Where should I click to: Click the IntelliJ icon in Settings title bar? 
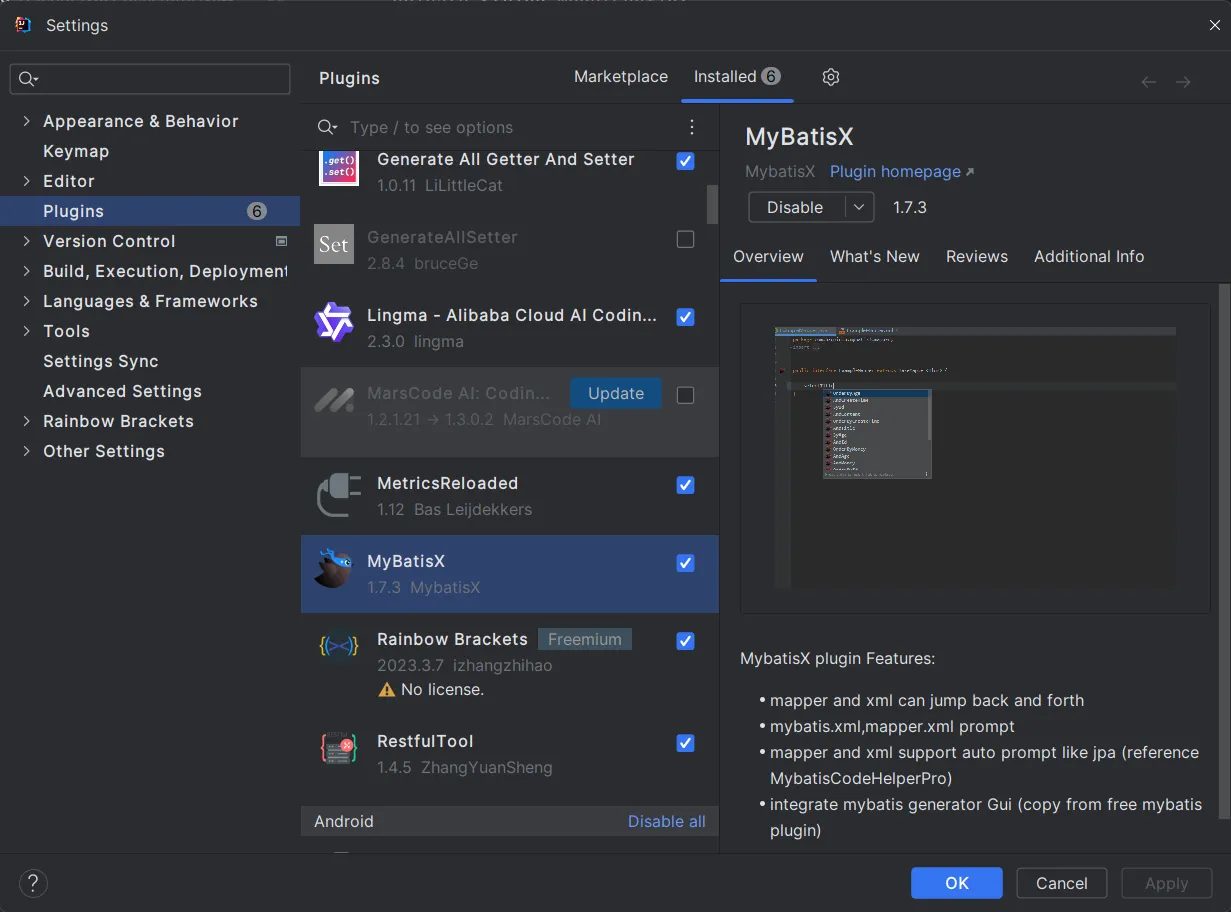click(x=23, y=25)
